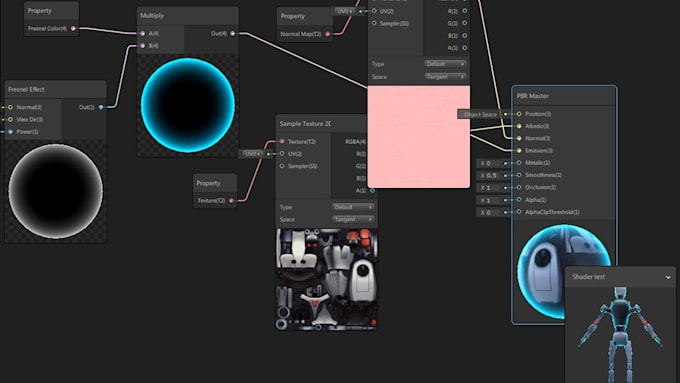Click the pink normal map preview
The image size is (680, 383).
418,137
